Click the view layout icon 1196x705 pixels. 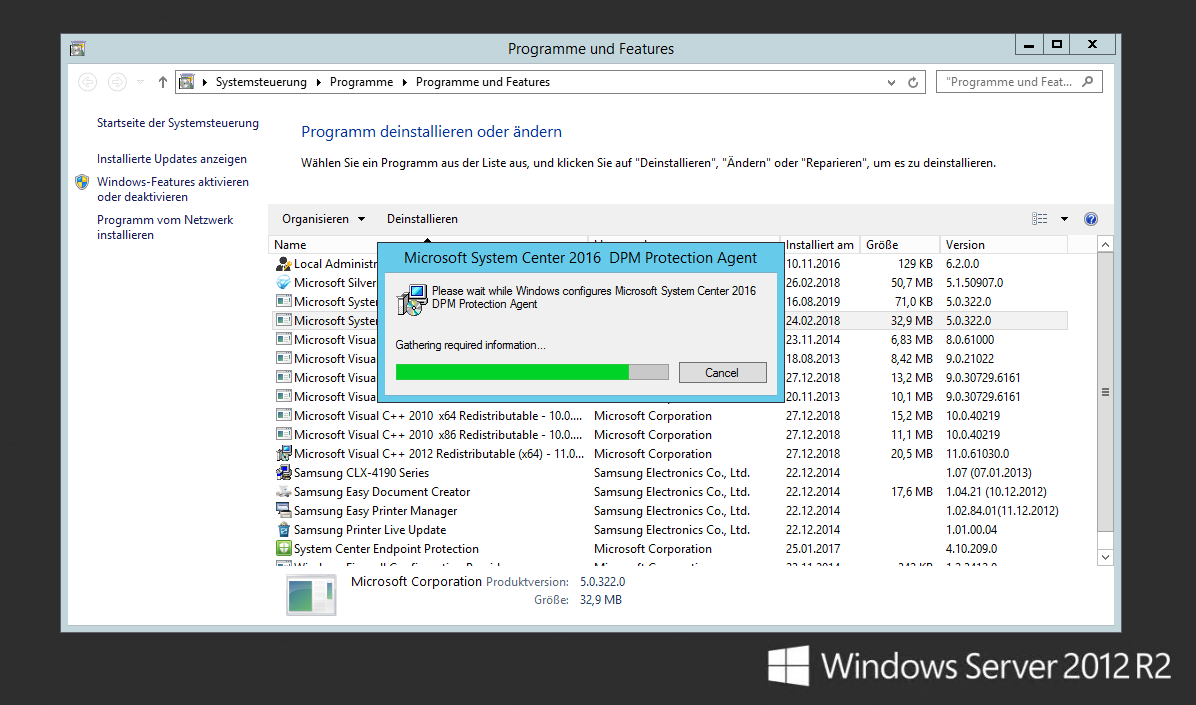tap(1040, 219)
